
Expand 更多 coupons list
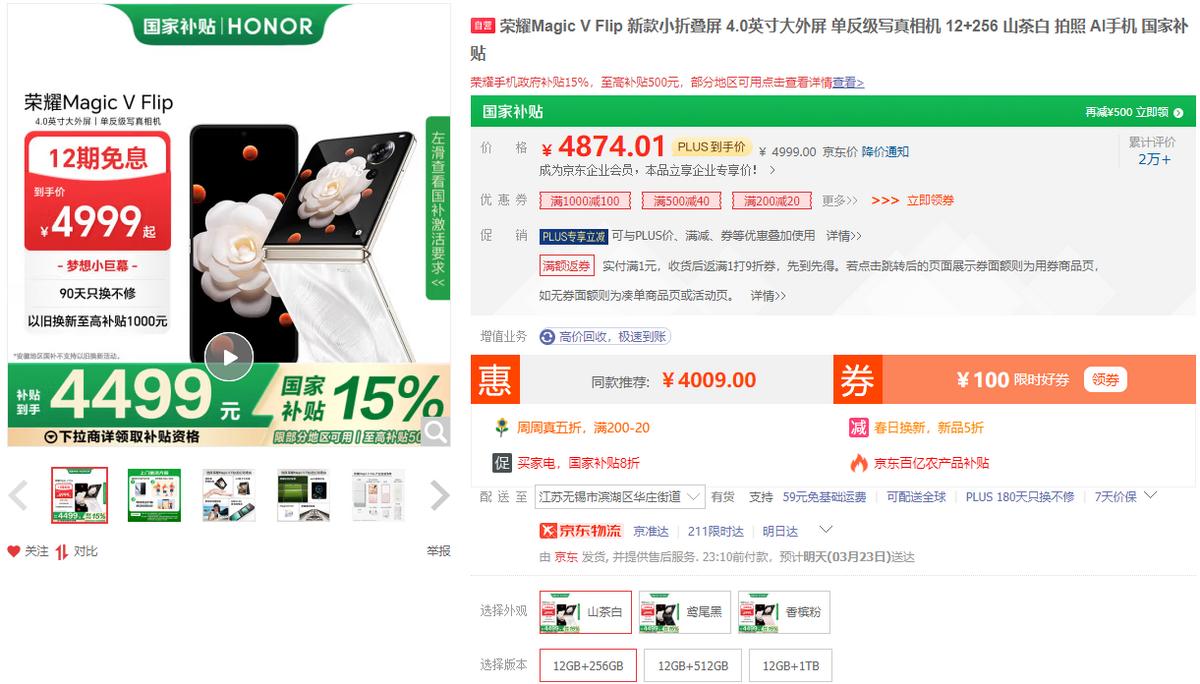(x=840, y=201)
